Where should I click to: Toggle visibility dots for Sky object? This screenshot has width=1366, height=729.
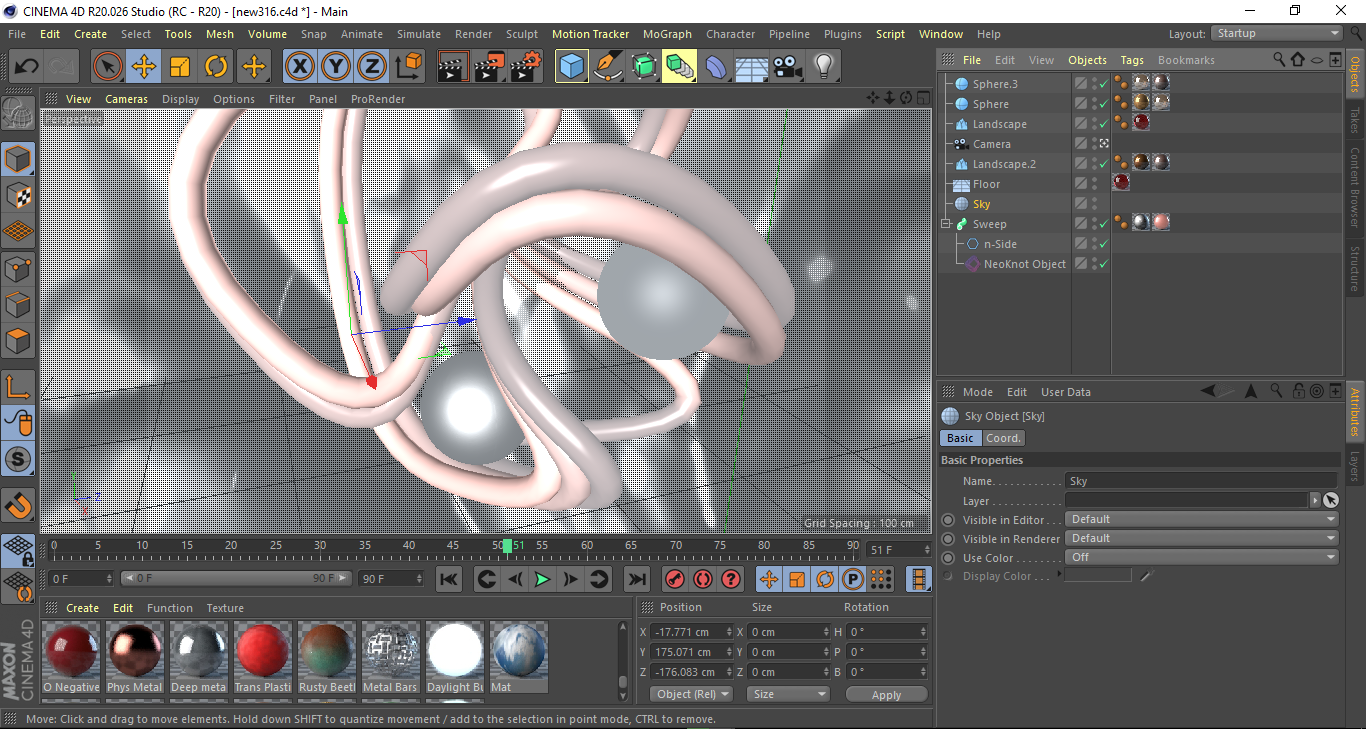point(1094,204)
